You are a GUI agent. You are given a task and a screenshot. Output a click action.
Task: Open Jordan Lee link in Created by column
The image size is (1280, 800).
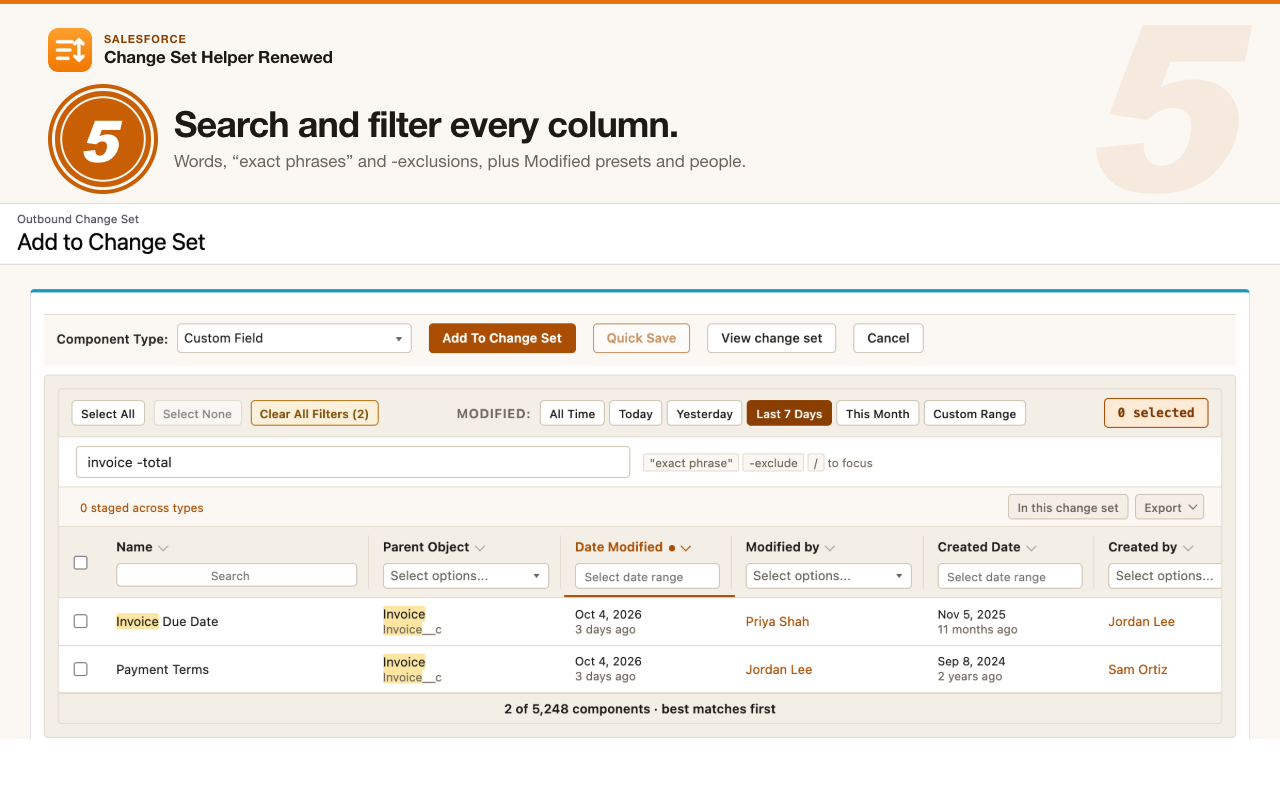click(1141, 621)
